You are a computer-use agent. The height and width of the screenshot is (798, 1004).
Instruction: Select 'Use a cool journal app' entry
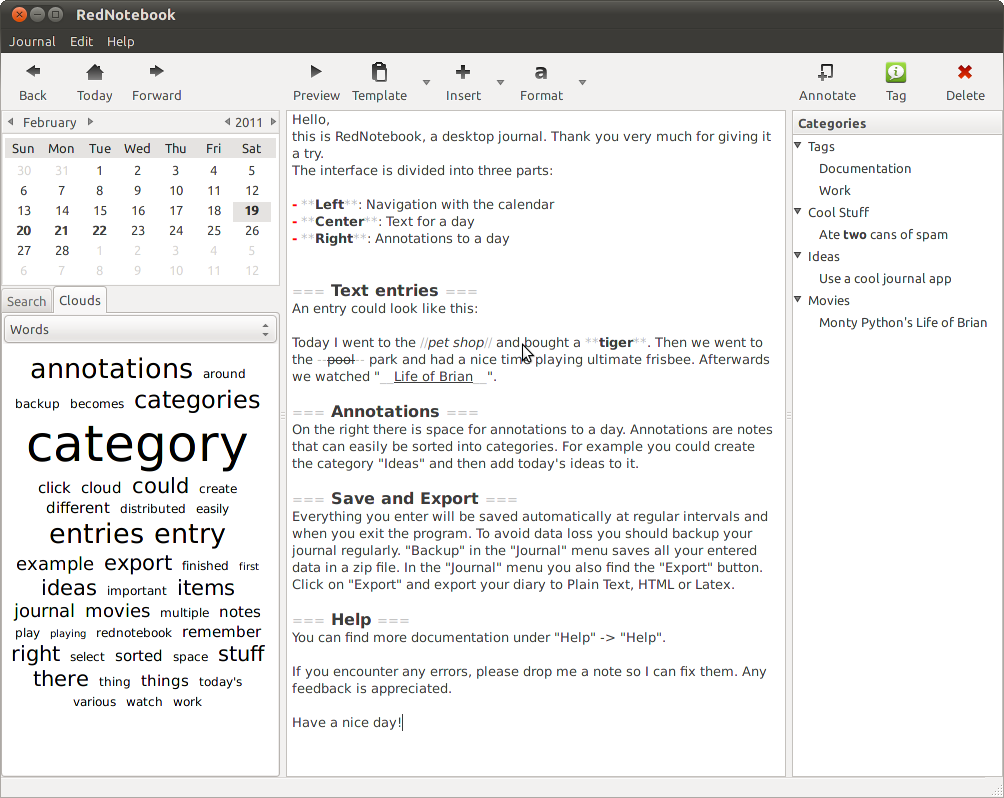click(x=885, y=279)
